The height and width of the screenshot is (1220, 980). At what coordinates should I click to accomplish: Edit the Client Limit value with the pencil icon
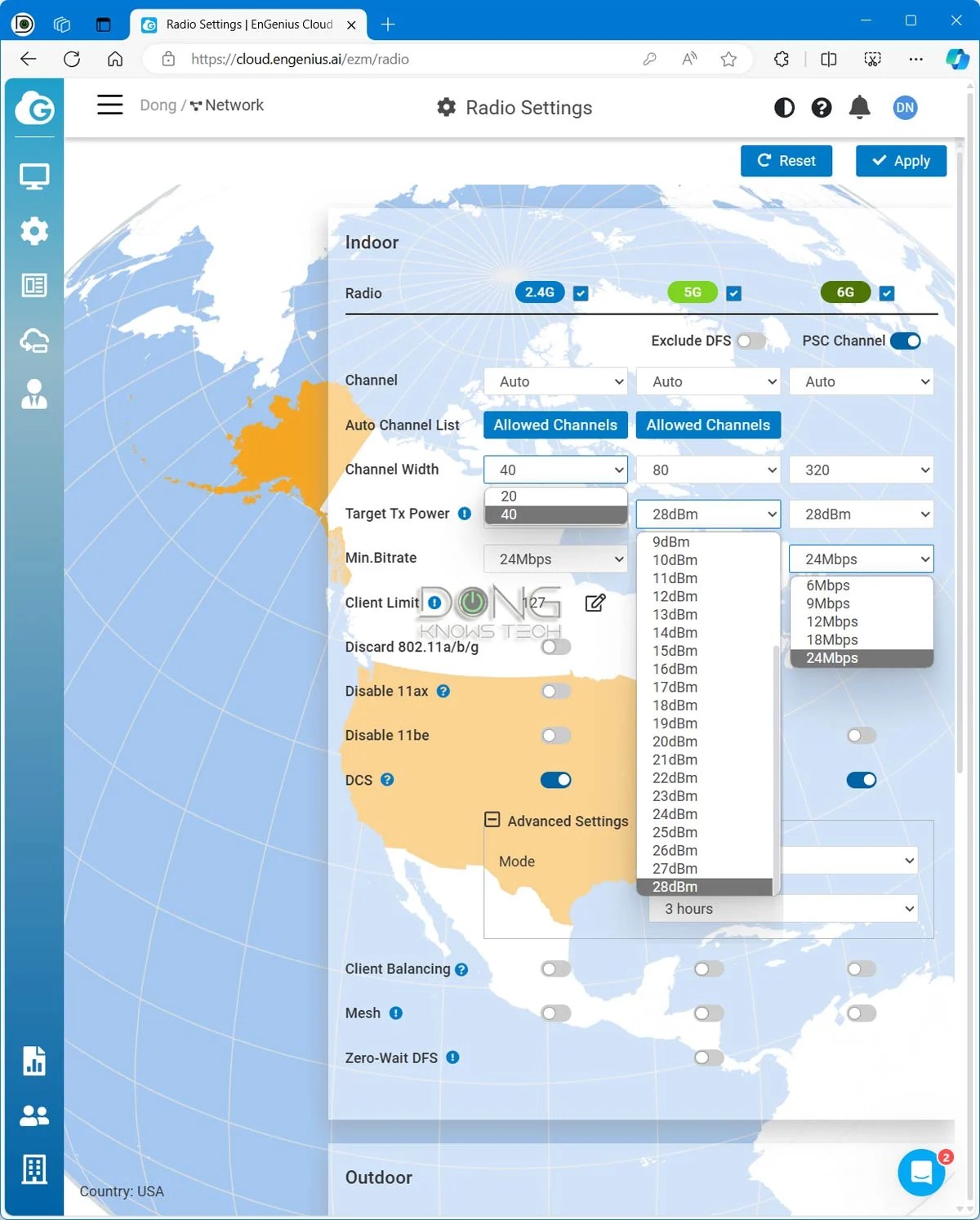[595, 603]
